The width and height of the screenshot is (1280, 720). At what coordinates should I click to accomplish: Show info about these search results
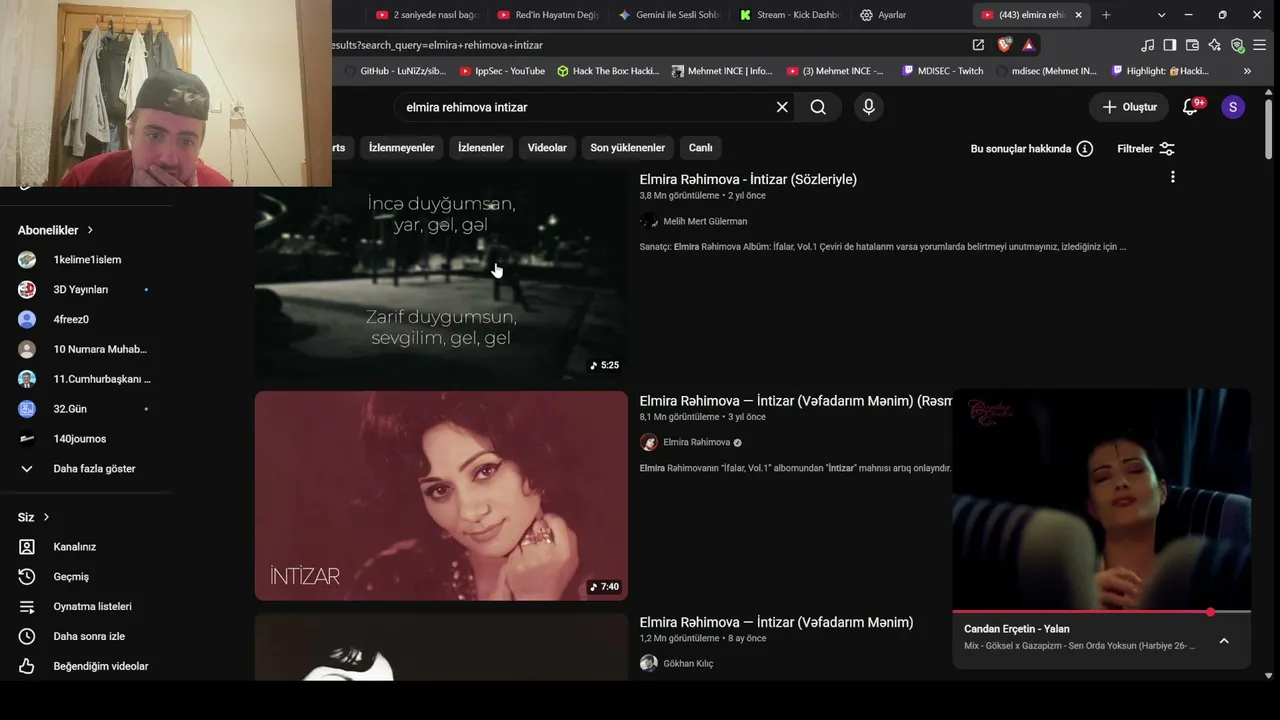point(1084,149)
